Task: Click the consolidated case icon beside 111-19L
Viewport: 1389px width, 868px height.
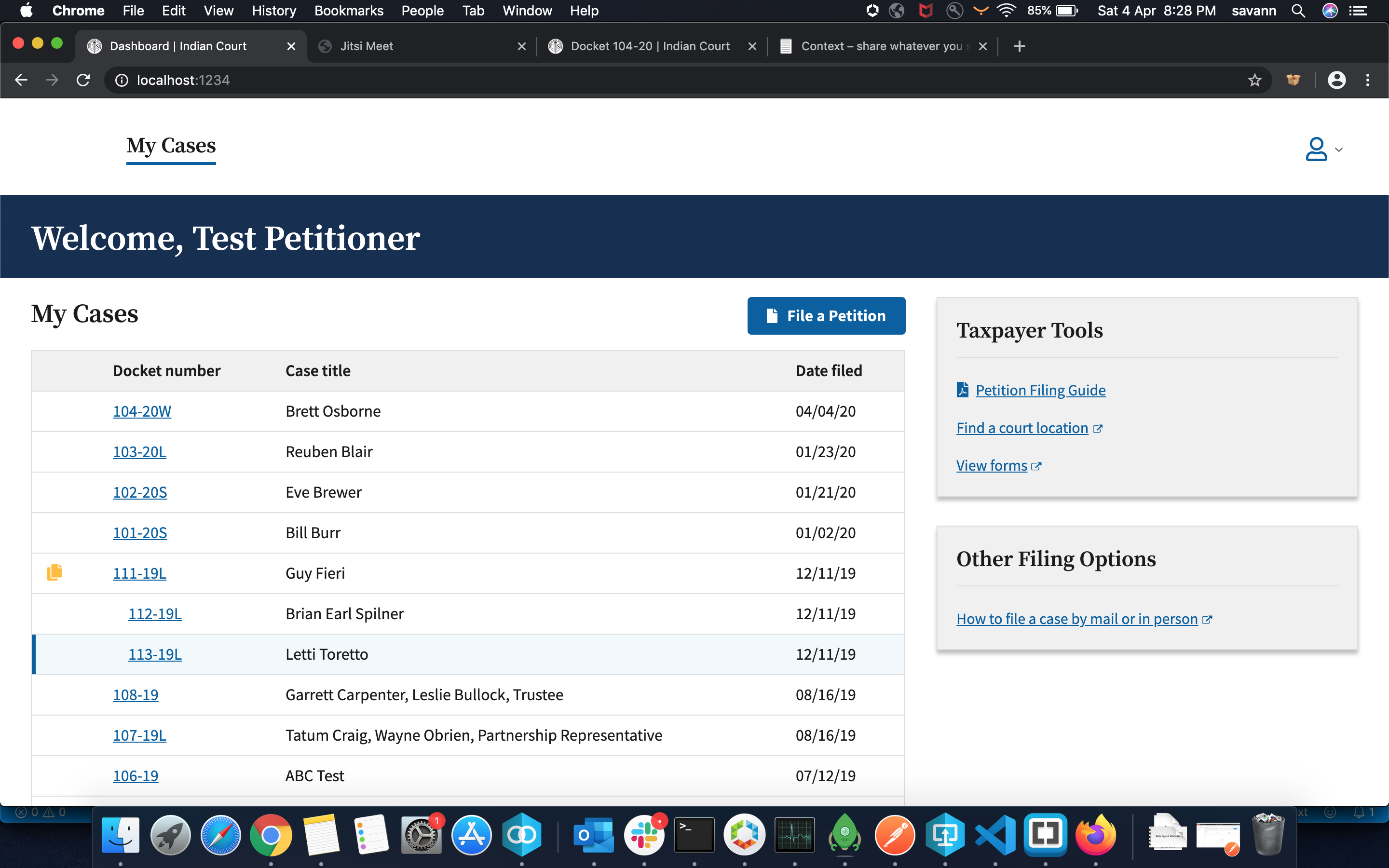Action: [54, 572]
